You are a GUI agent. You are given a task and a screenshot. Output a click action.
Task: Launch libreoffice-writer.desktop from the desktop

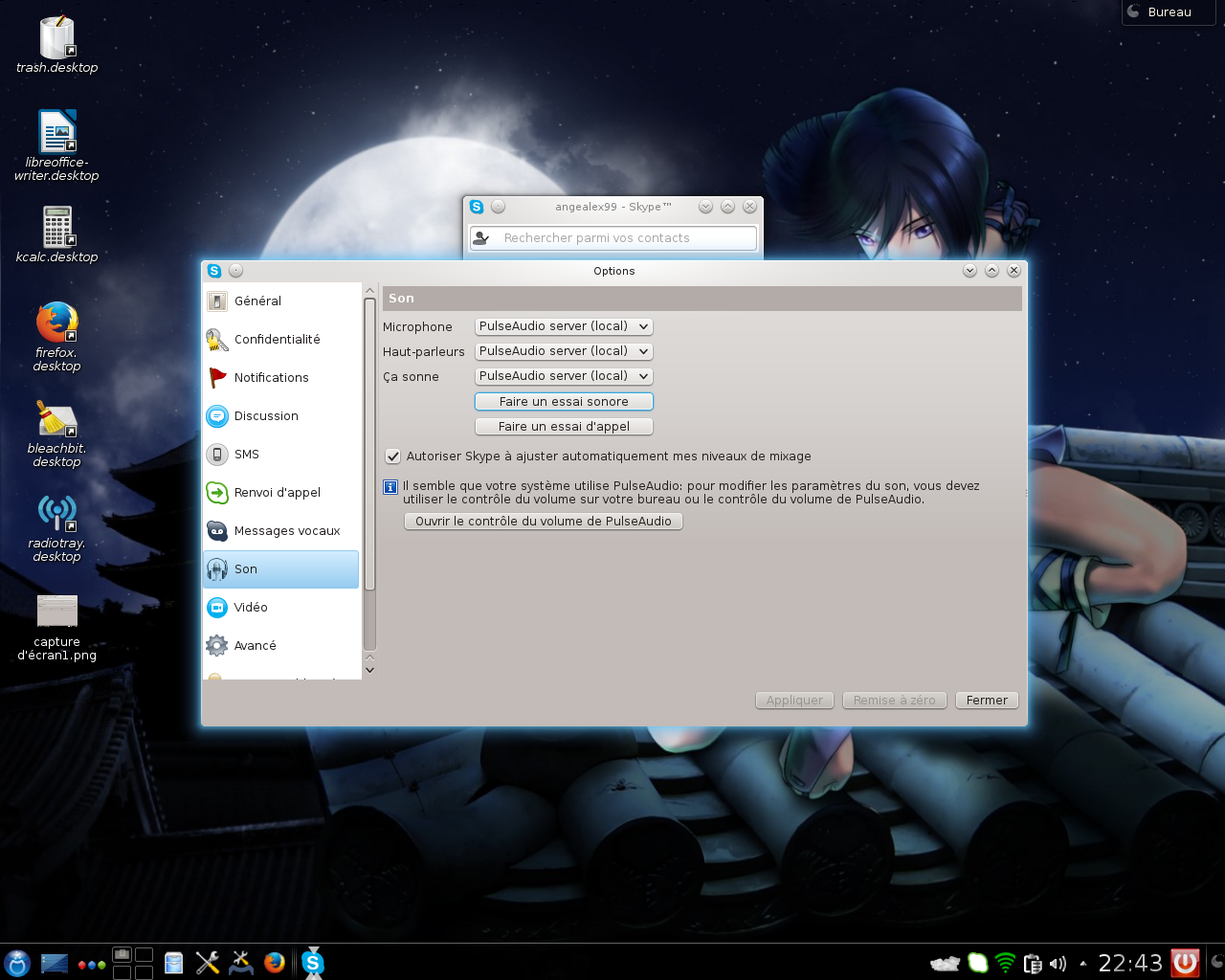click(x=57, y=145)
